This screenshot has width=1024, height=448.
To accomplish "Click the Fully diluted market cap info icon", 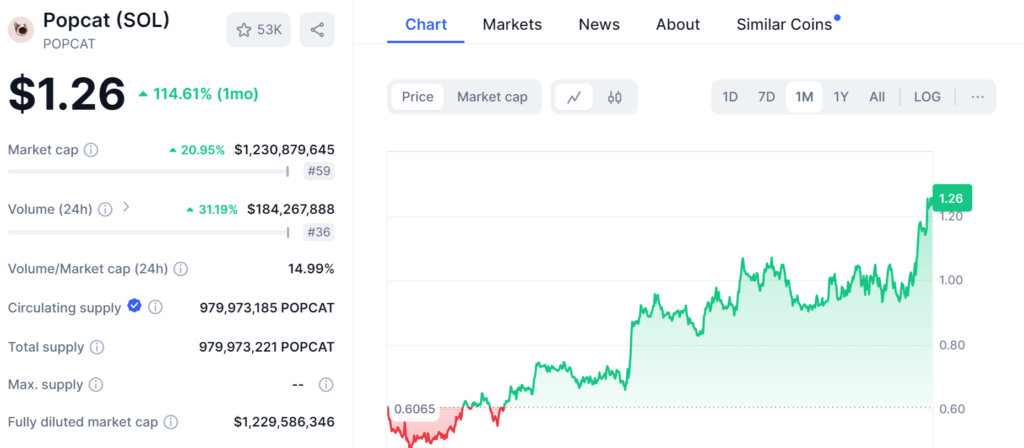I will point(171,423).
